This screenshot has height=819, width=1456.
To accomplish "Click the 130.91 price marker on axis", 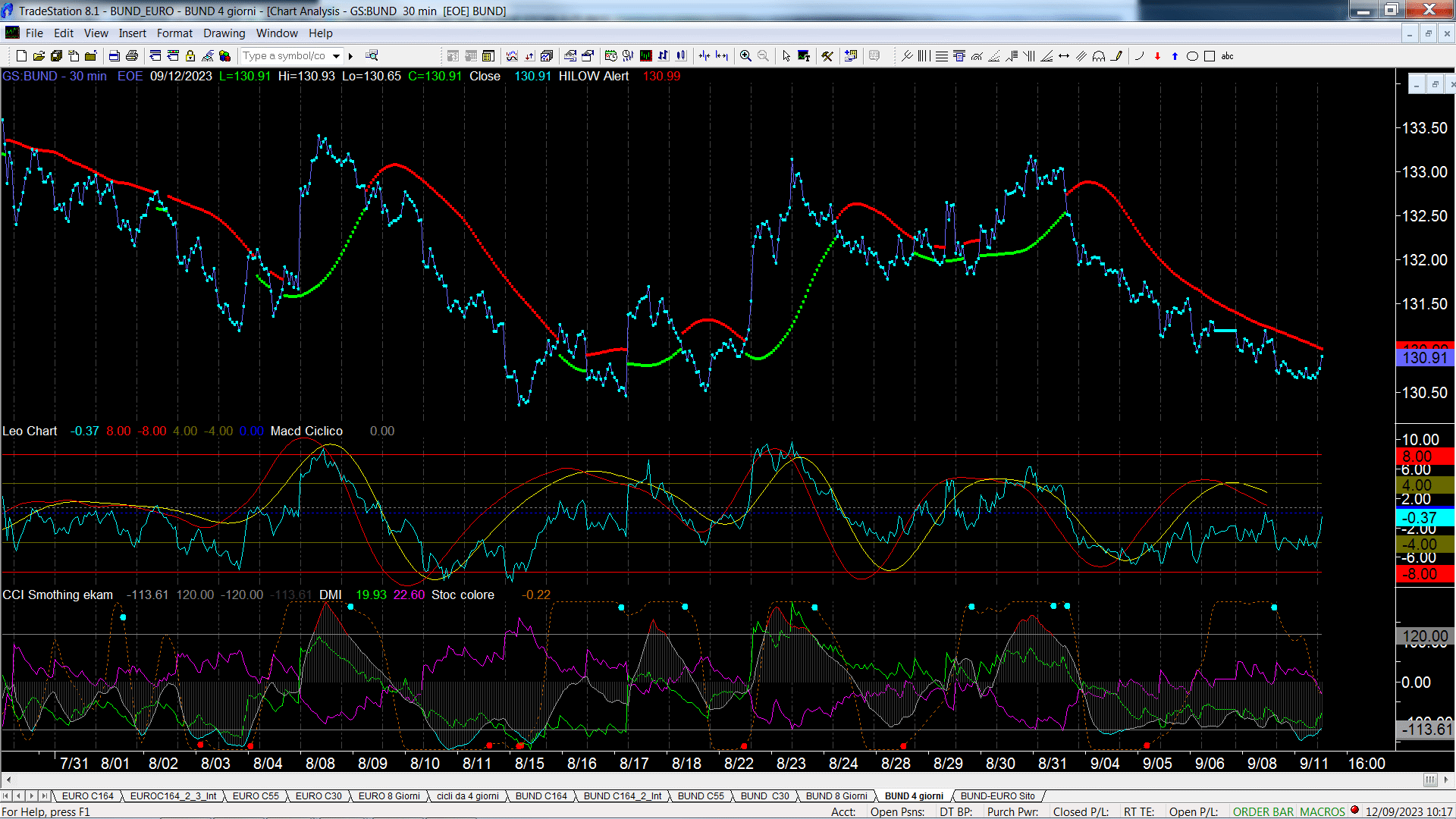I will click(x=1425, y=358).
